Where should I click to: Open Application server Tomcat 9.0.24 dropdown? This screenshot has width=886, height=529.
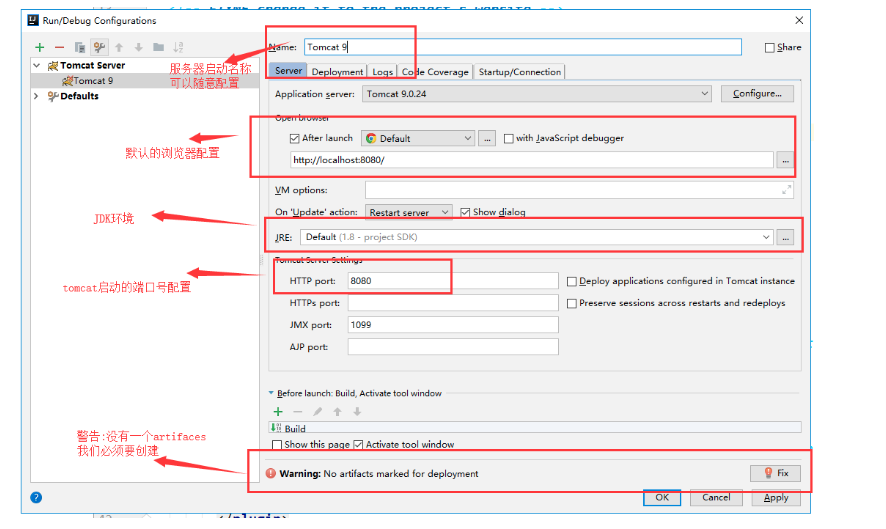pos(537,94)
